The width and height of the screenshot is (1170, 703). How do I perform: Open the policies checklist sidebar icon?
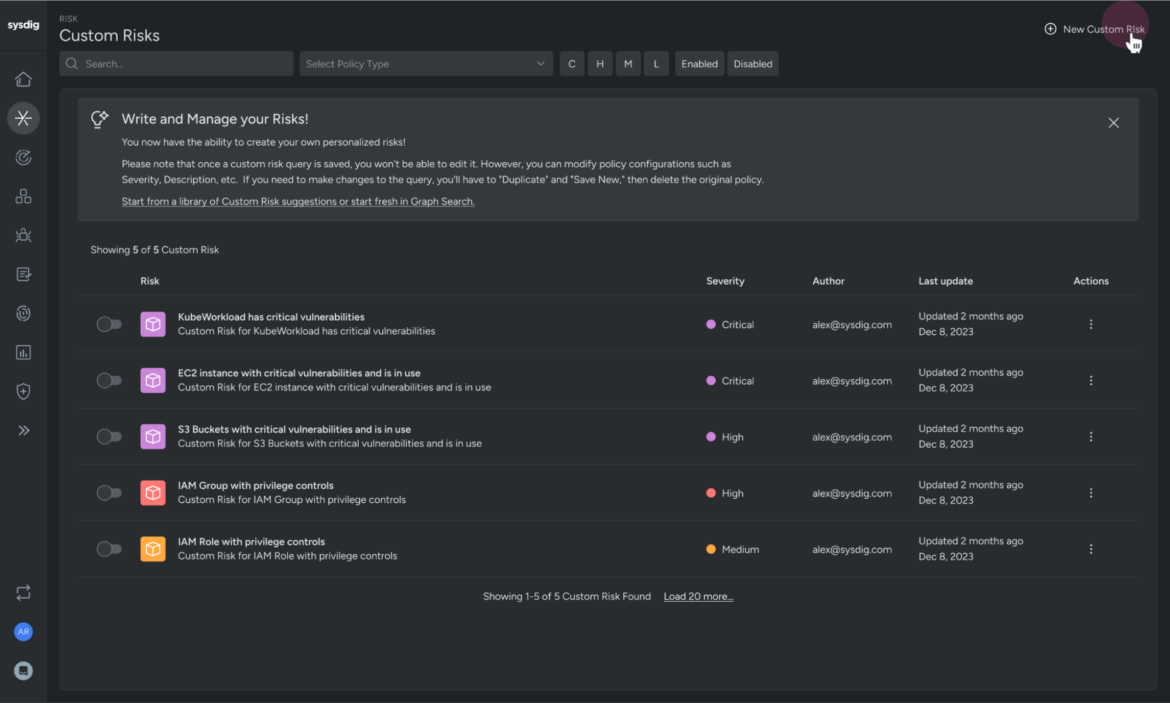click(x=23, y=275)
